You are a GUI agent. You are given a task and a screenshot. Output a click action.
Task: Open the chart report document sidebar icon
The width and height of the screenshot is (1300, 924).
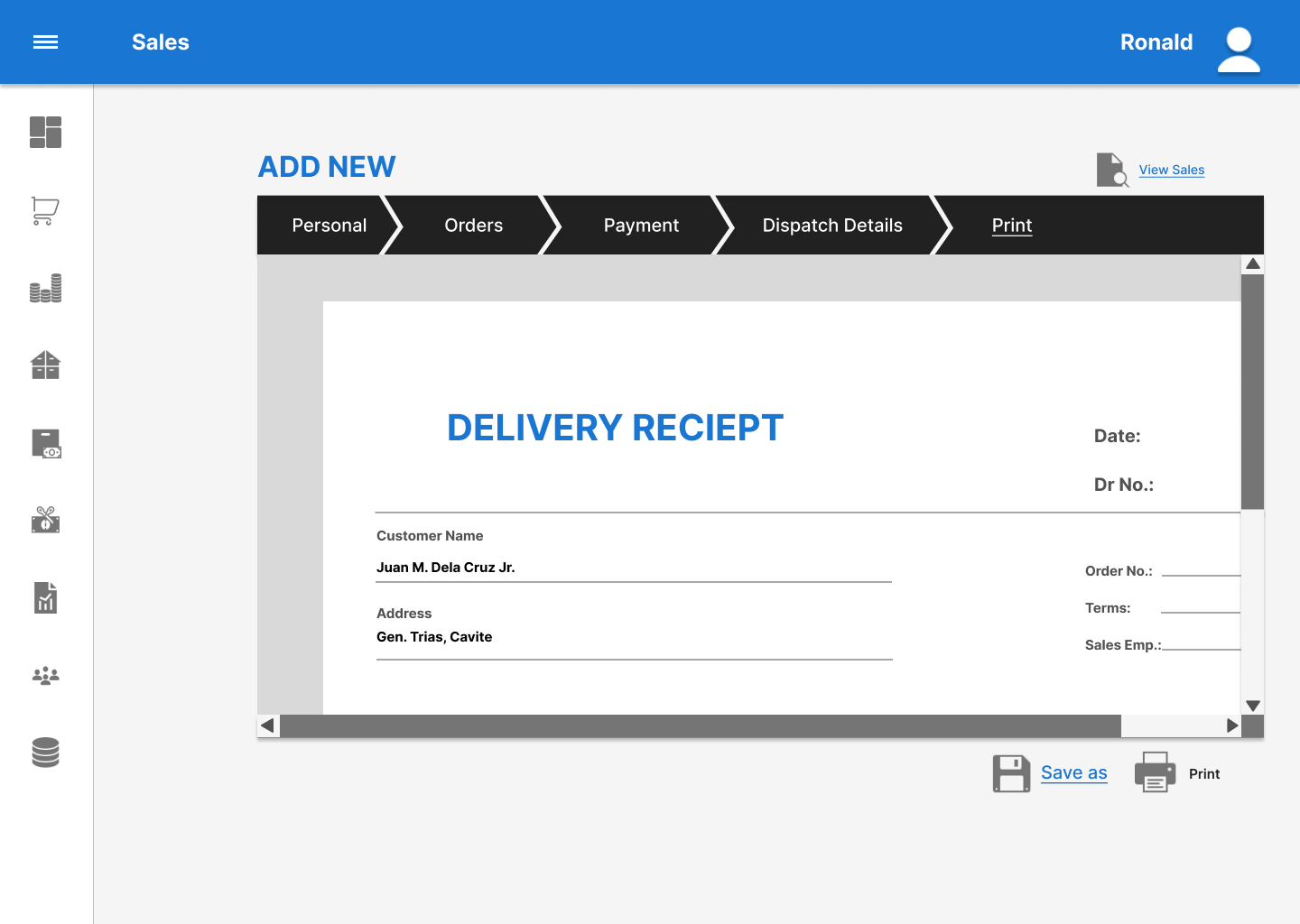click(45, 597)
